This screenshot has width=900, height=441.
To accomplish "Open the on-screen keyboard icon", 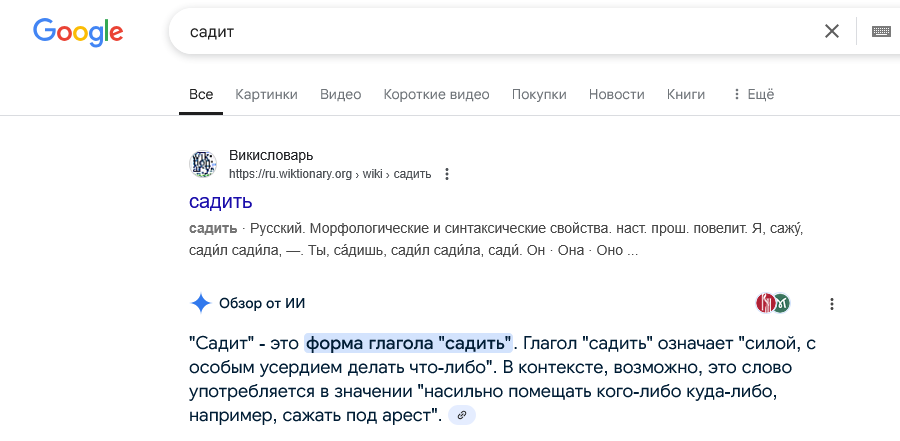I will coord(881,31).
